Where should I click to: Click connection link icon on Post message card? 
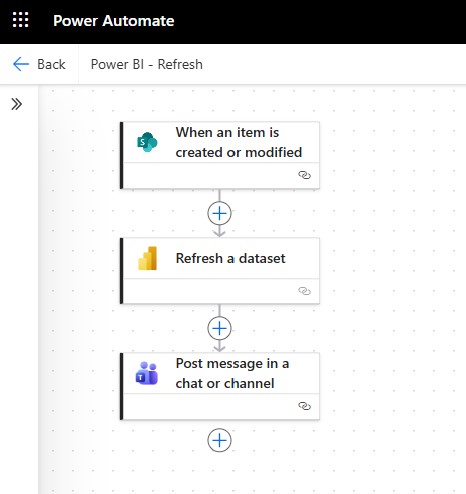[304, 406]
